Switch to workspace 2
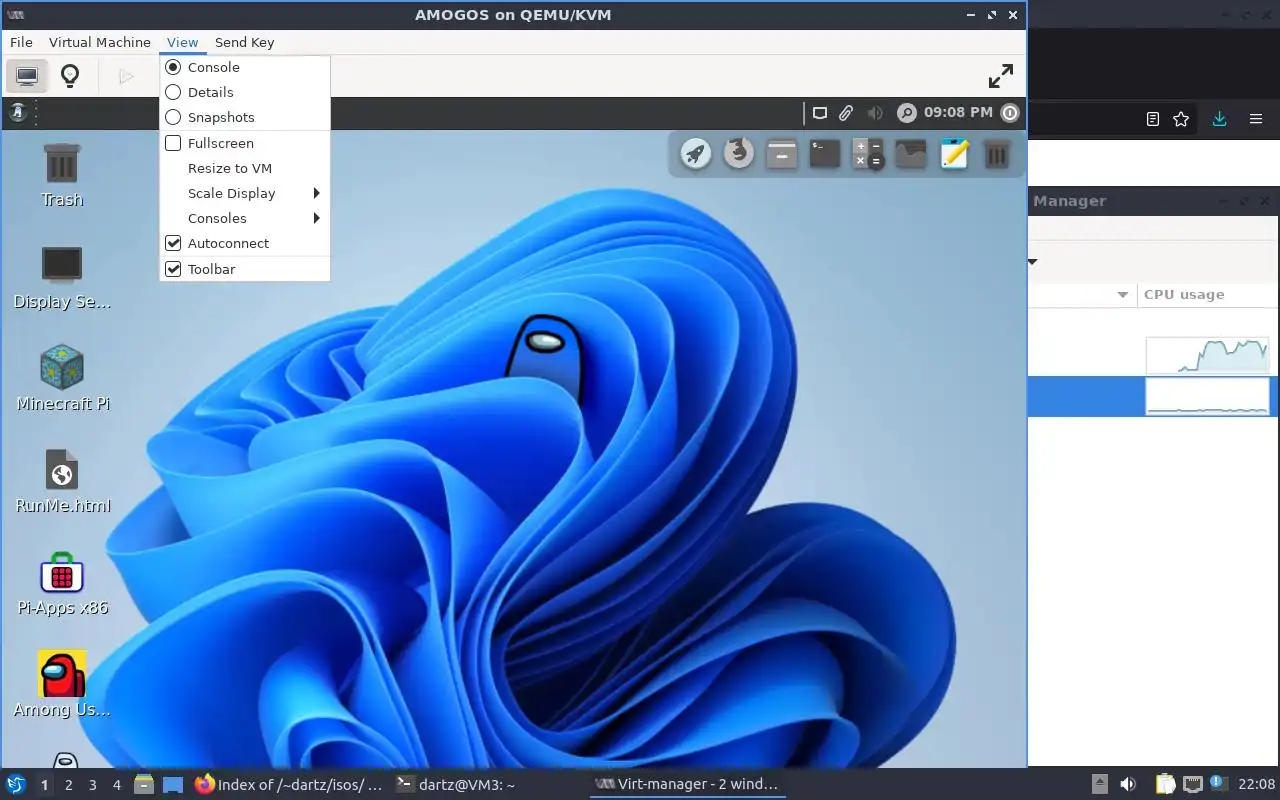 [x=69, y=785]
